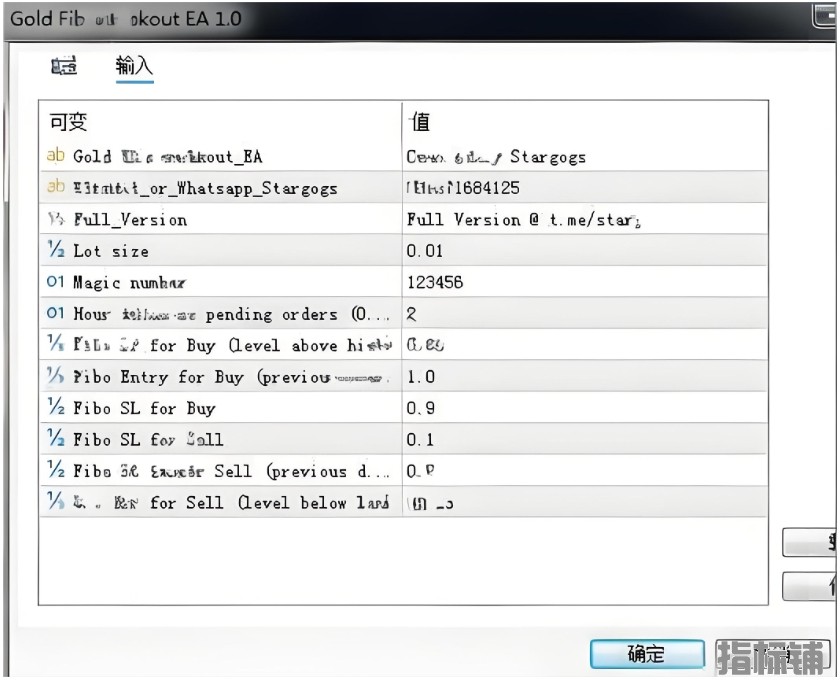
Task: Select the Fibo Entry for Buy value 1.0
Action: point(421,377)
